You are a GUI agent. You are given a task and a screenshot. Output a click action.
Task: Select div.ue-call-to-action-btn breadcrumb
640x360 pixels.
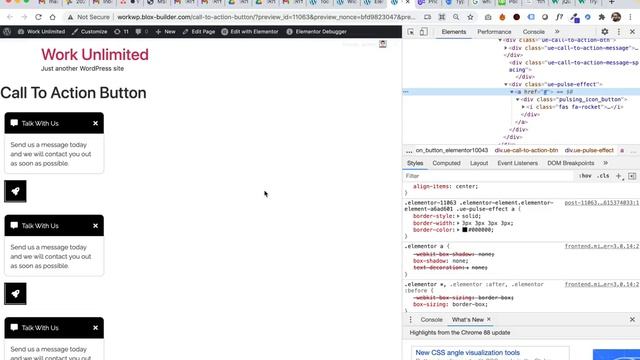pyautogui.click(x=526, y=151)
